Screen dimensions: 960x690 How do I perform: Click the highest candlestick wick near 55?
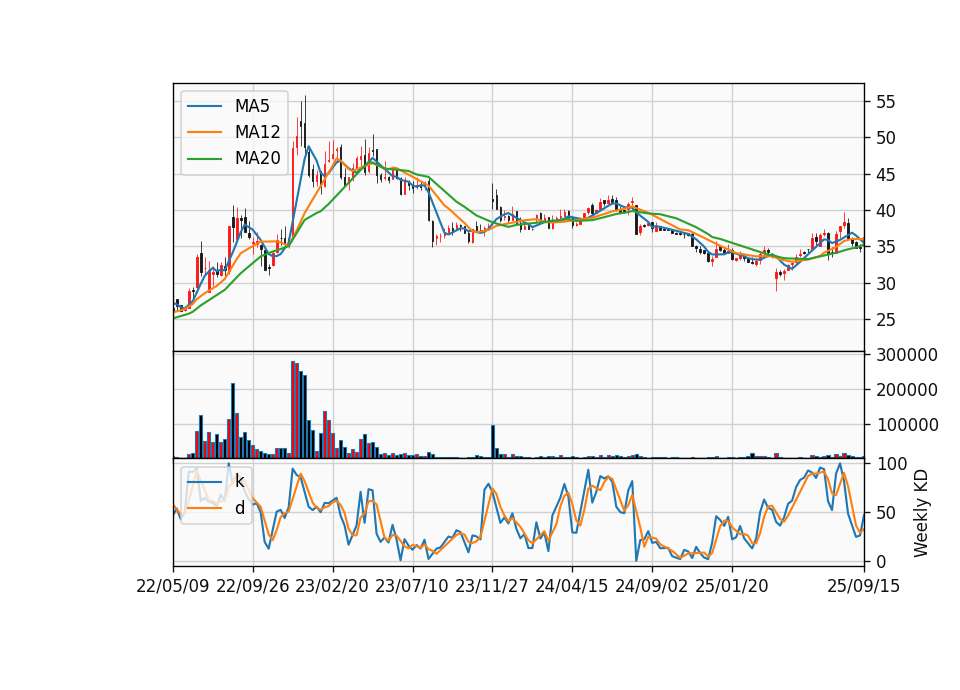(x=305, y=121)
